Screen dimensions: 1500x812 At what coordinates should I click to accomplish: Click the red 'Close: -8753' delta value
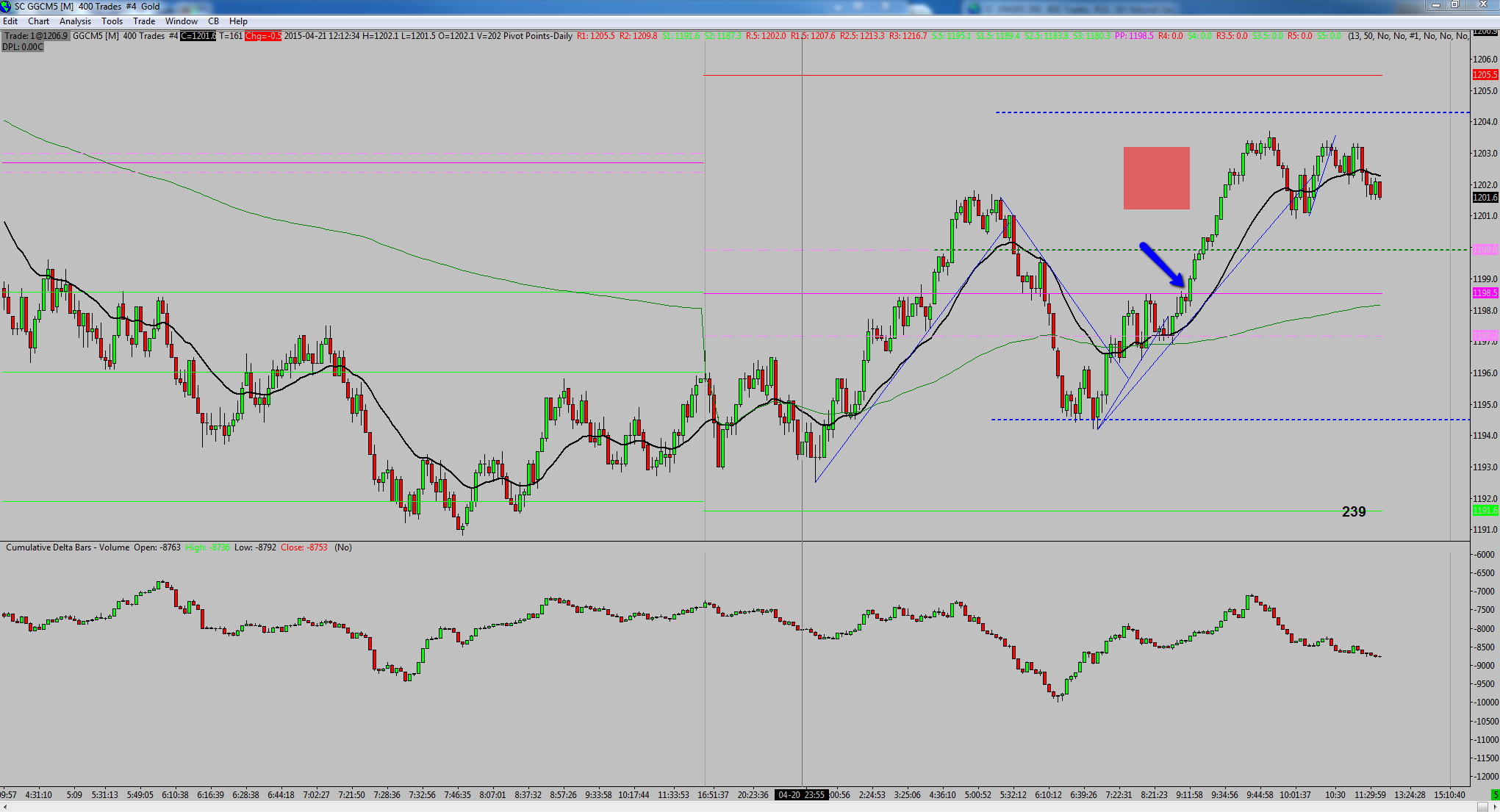[x=304, y=547]
